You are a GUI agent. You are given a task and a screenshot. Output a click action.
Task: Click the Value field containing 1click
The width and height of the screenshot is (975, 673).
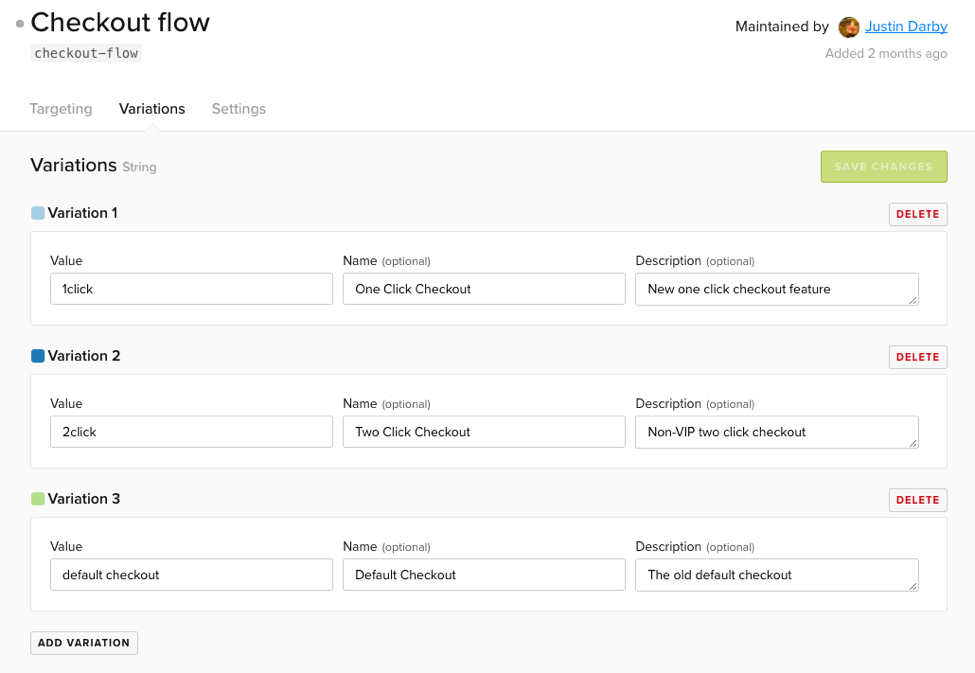click(x=191, y=288)
